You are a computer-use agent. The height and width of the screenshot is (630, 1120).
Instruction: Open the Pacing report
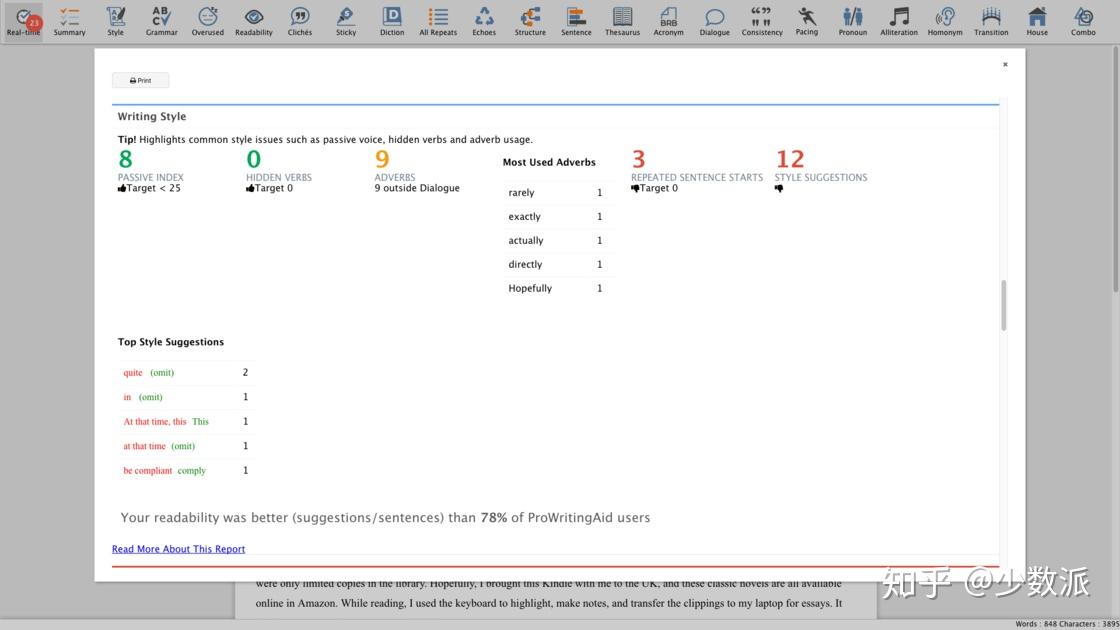pos(806,21)
